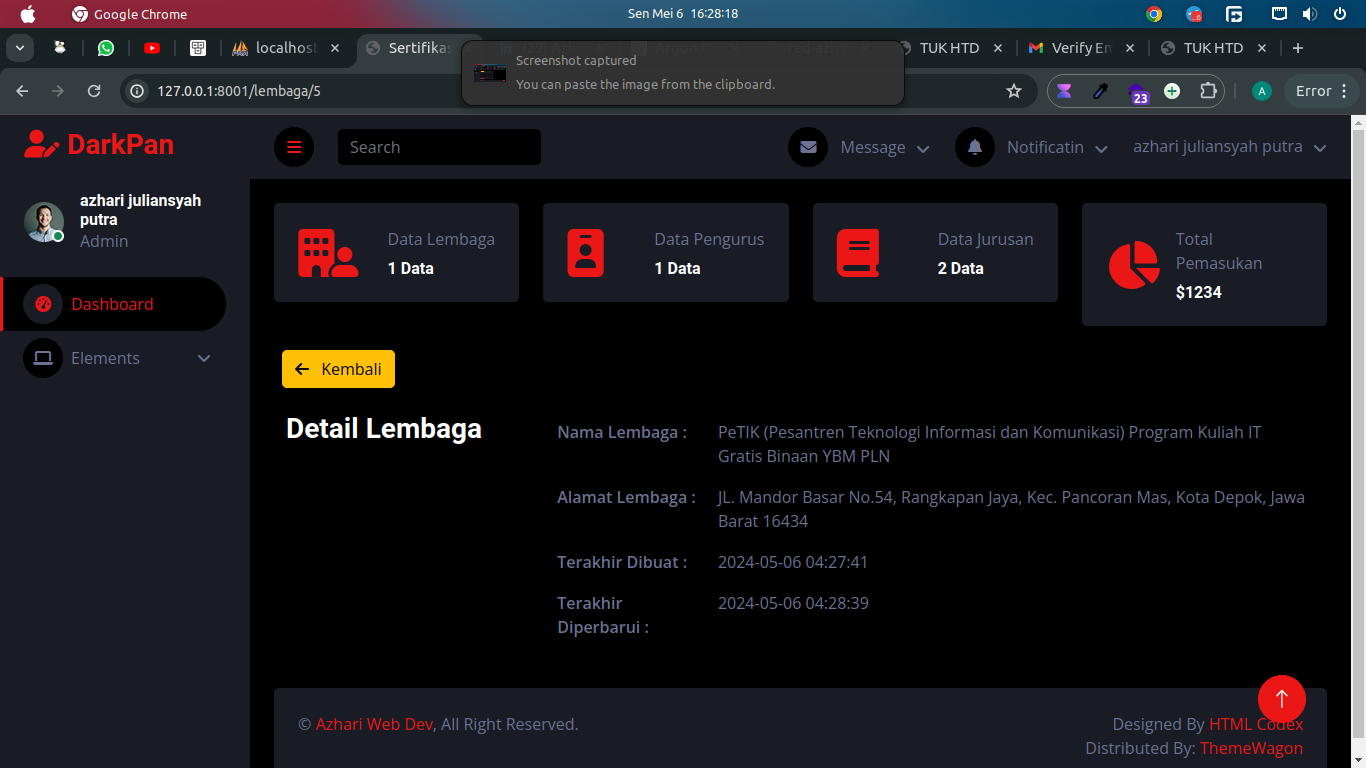Open the Notificatin dropdown

coord(1057,147)
